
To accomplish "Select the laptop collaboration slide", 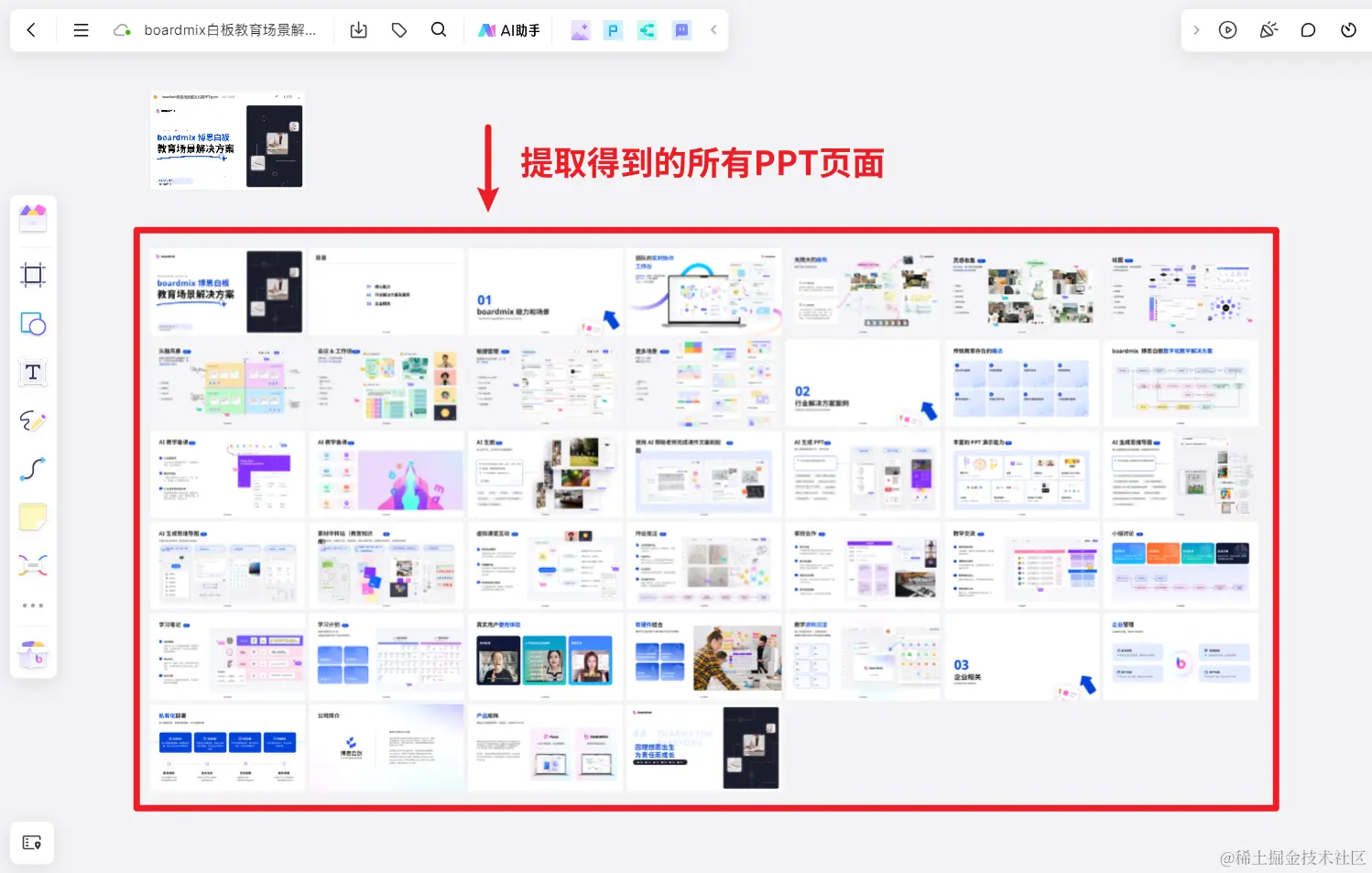I will coord(703,290).
